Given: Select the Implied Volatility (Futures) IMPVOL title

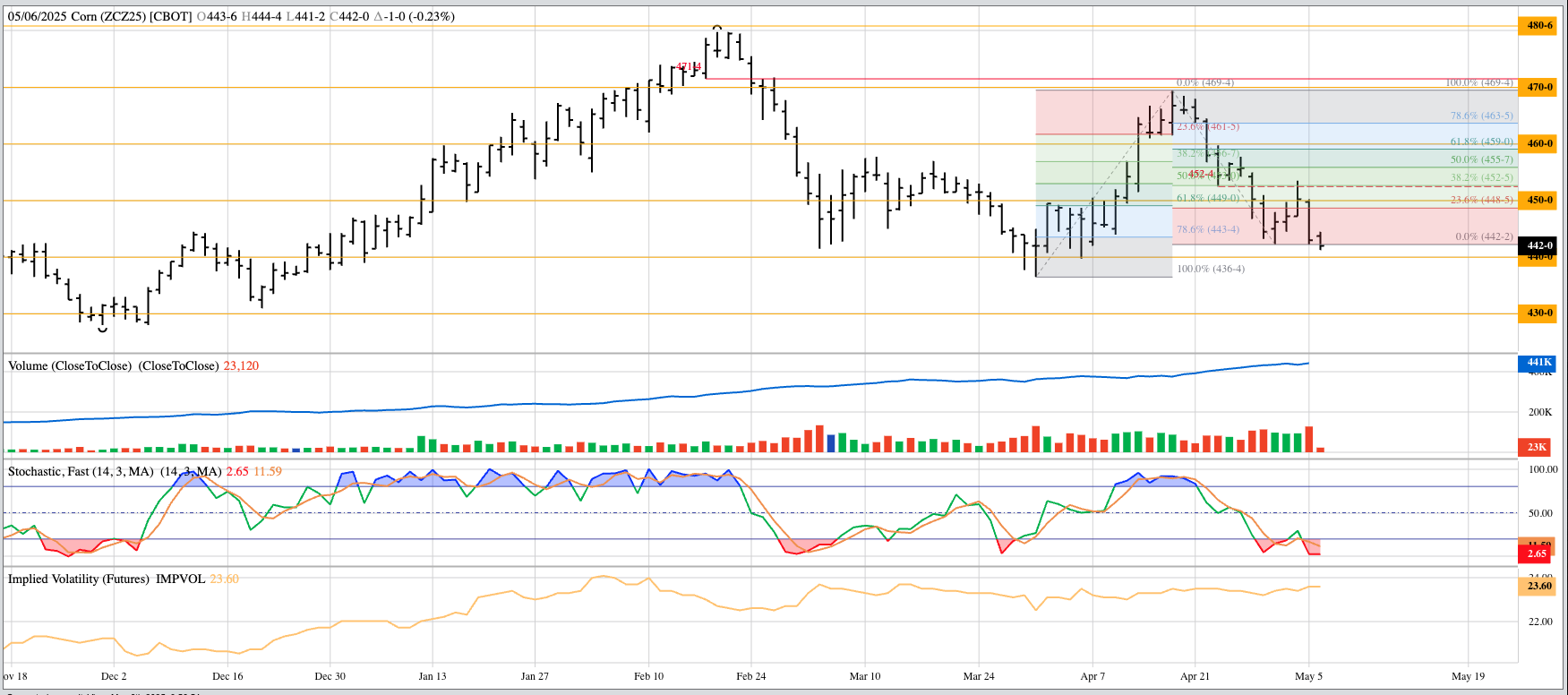Looking at the screenshot, I should tap(106, 579).
